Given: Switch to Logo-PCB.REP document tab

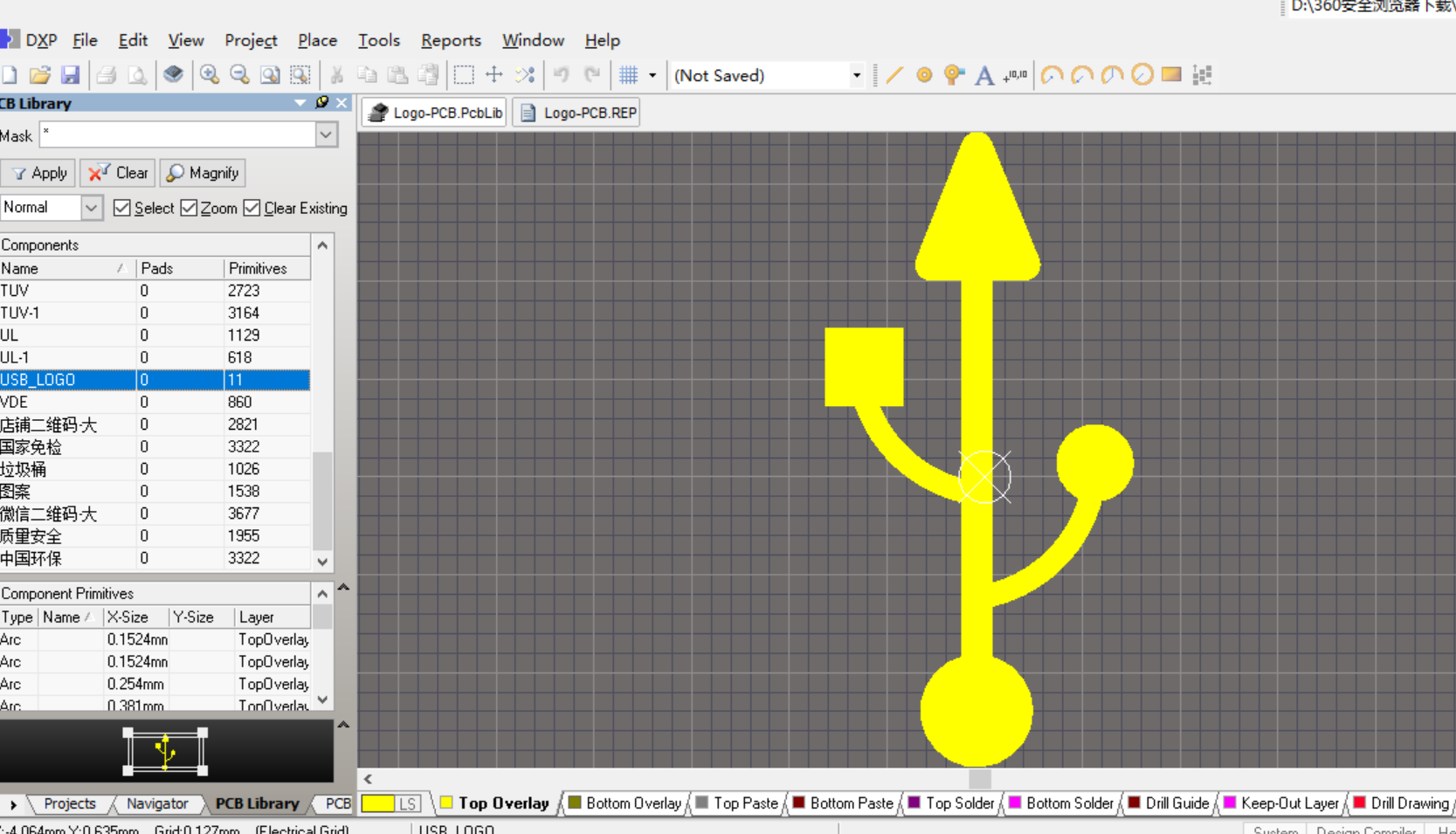Looking at the screenshot, I should [x=576, y=113].
